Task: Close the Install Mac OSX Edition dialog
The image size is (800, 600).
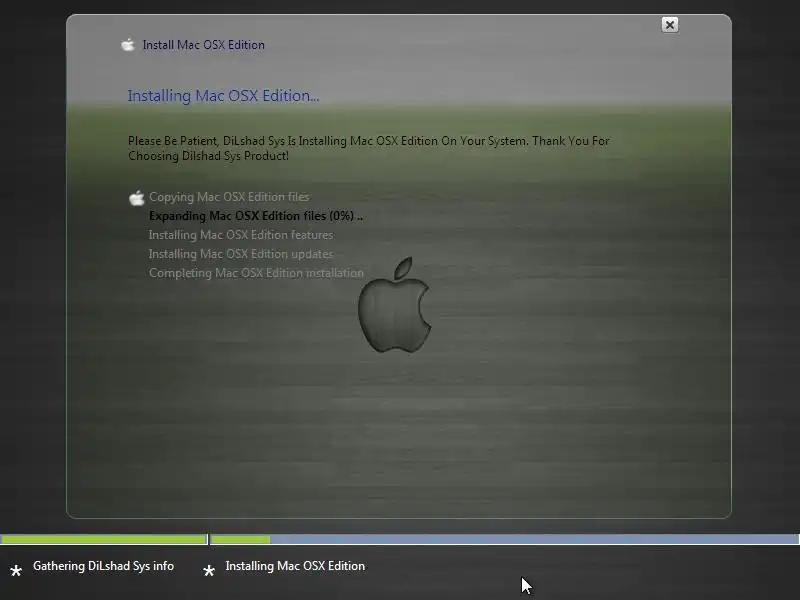Action: coord(670,25)
